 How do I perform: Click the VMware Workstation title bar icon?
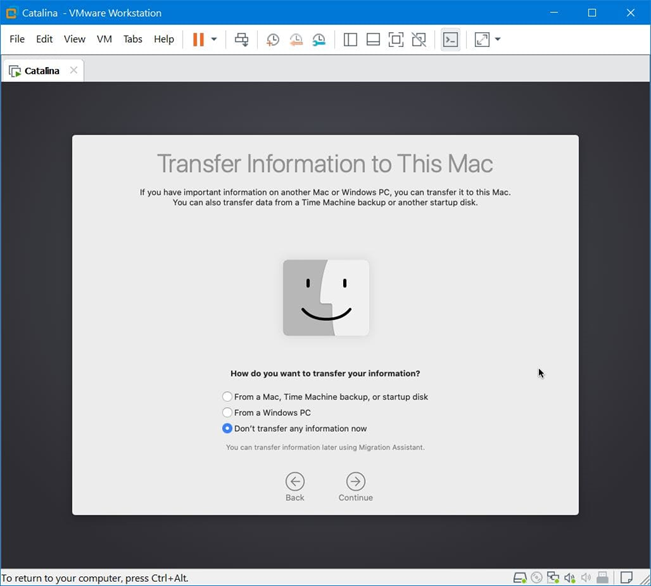[x=11, y=13]
